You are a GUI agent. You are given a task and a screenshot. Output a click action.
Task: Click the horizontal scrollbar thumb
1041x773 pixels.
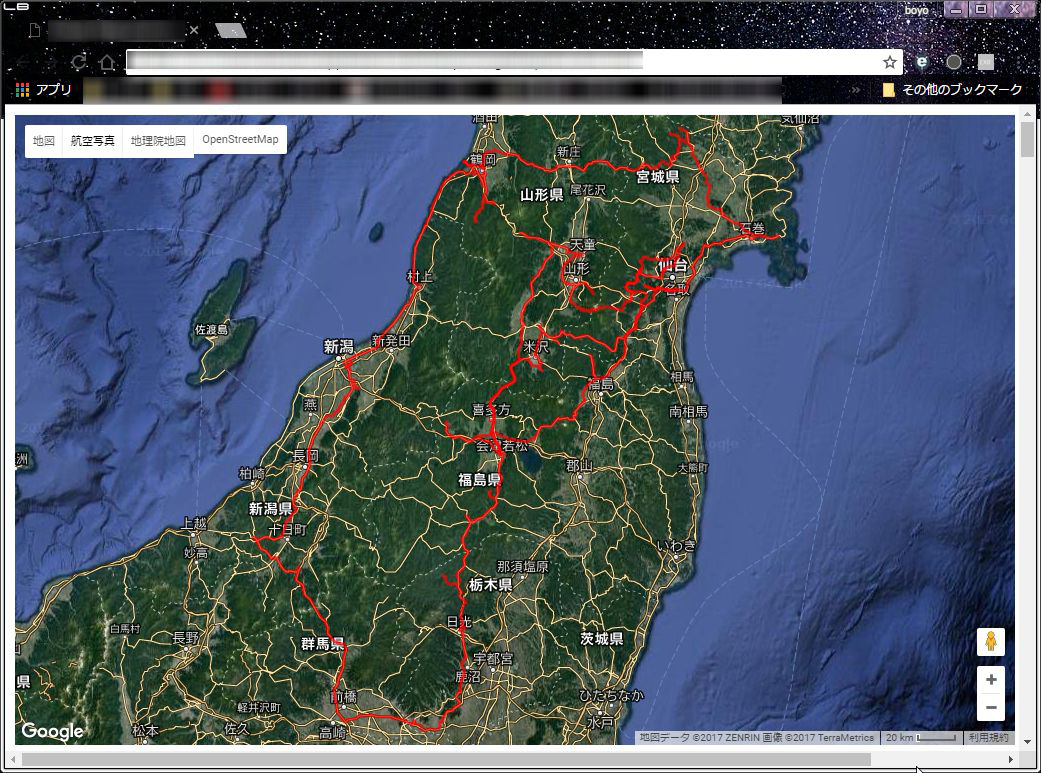coord(446,759)
